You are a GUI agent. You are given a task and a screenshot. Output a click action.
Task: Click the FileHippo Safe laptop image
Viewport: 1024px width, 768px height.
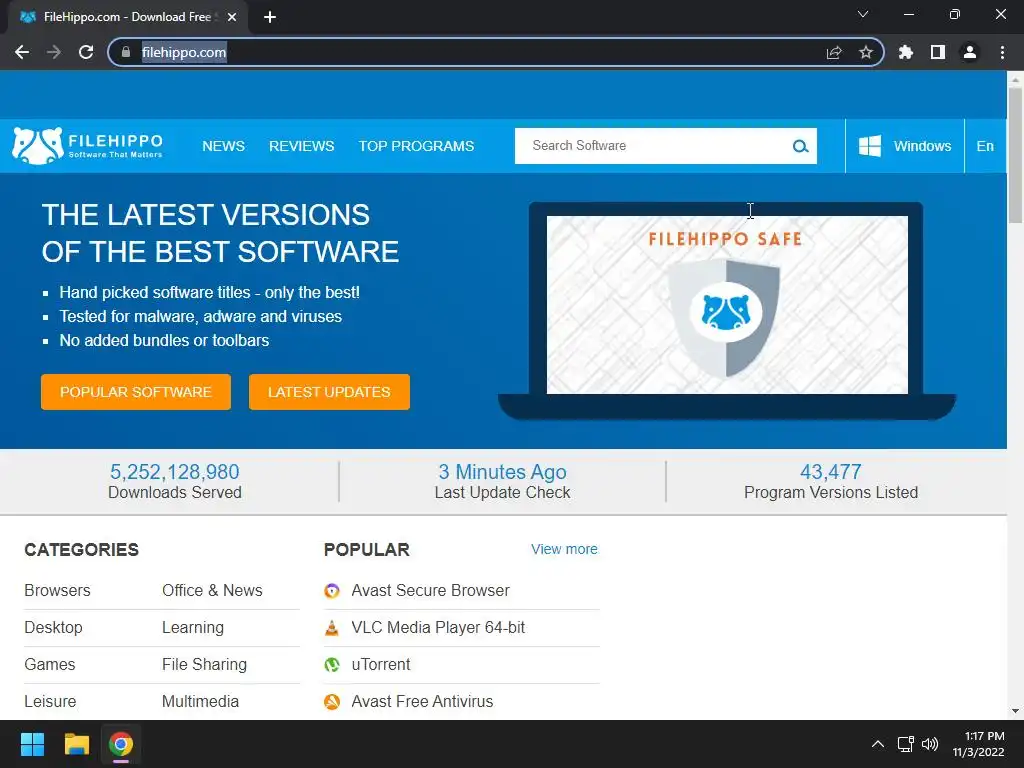pyautogui.click(x=727, y=310)
